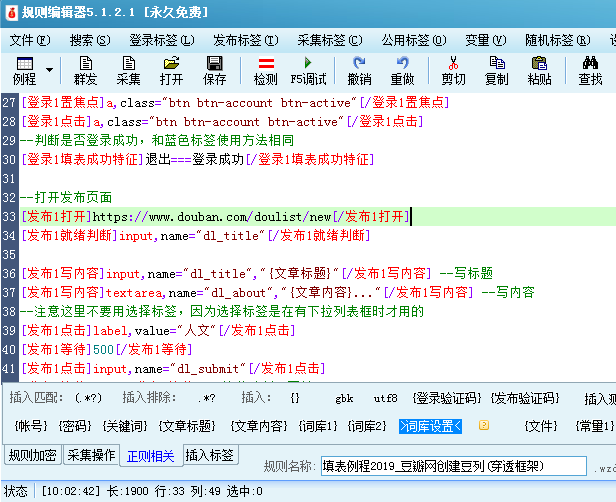Viewport: 616px width, 502px height.
Task: Switch to the 采集操作 tab
Action: coord(91,455)
